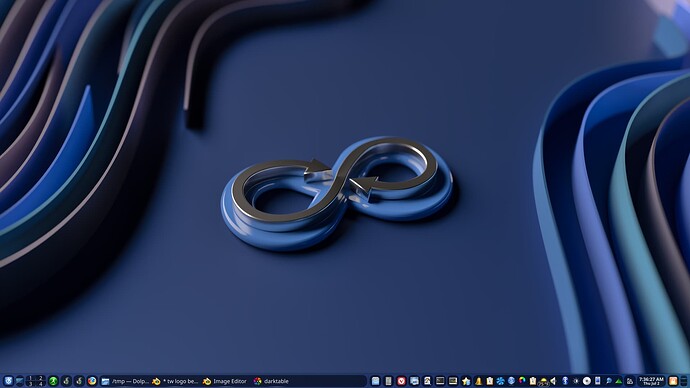
Task: Click the green round launcher icon
Action: (53, 381)
